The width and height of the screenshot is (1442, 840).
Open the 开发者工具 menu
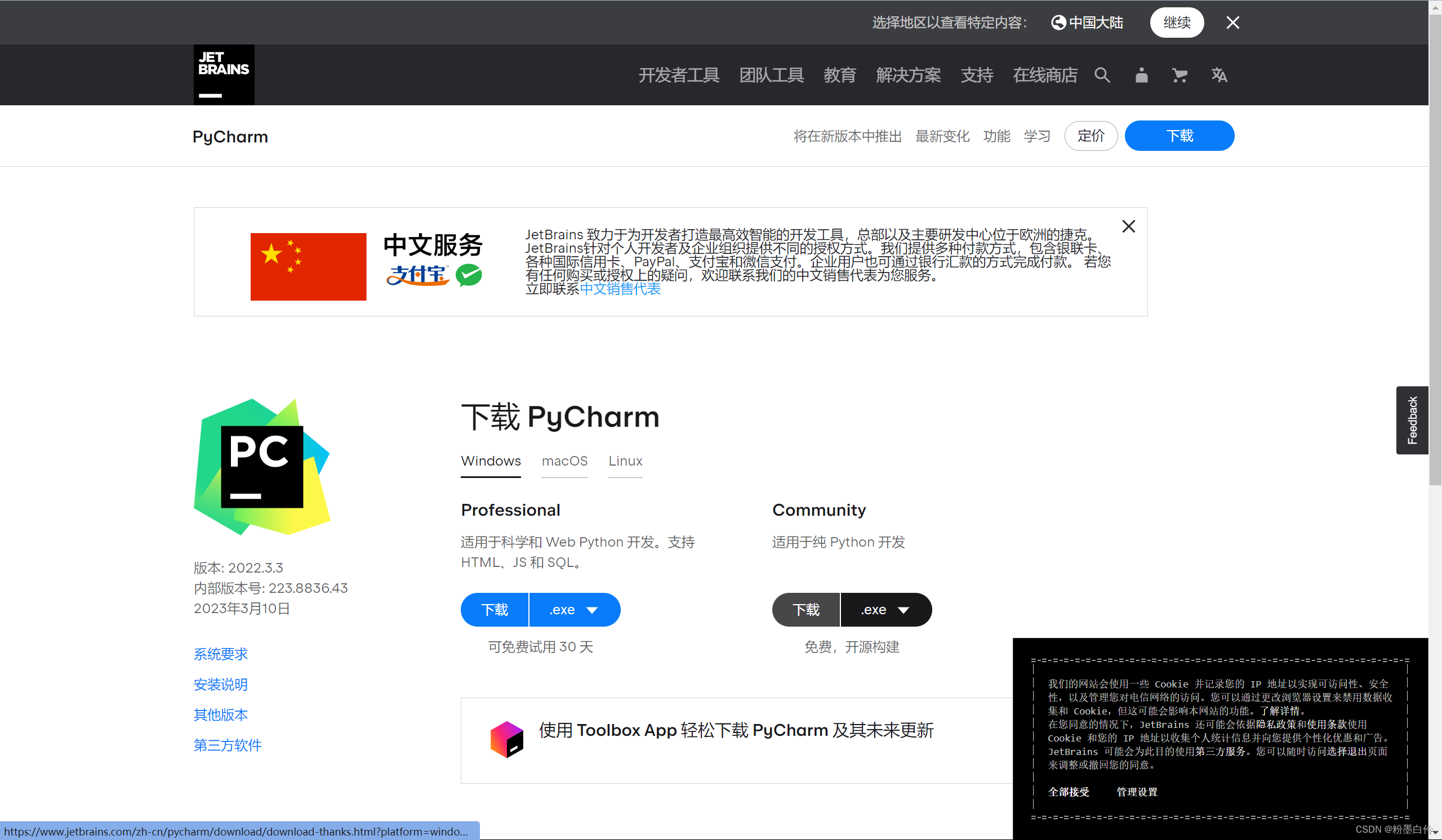[x=679, y=75]
